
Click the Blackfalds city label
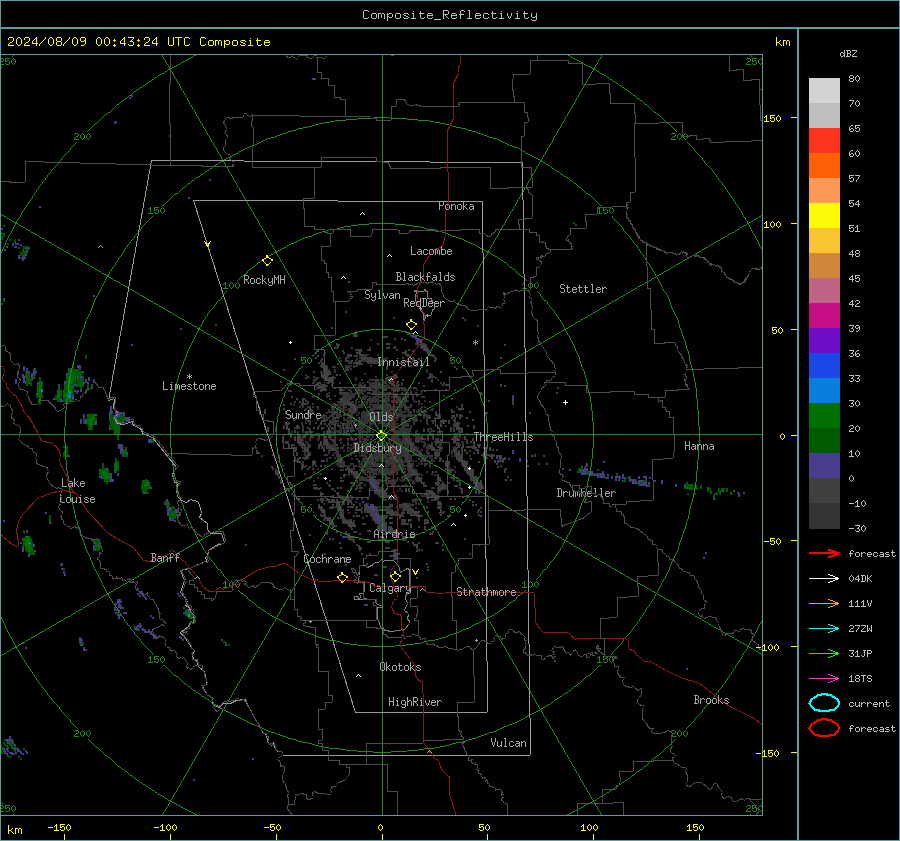tap(425, 277)
